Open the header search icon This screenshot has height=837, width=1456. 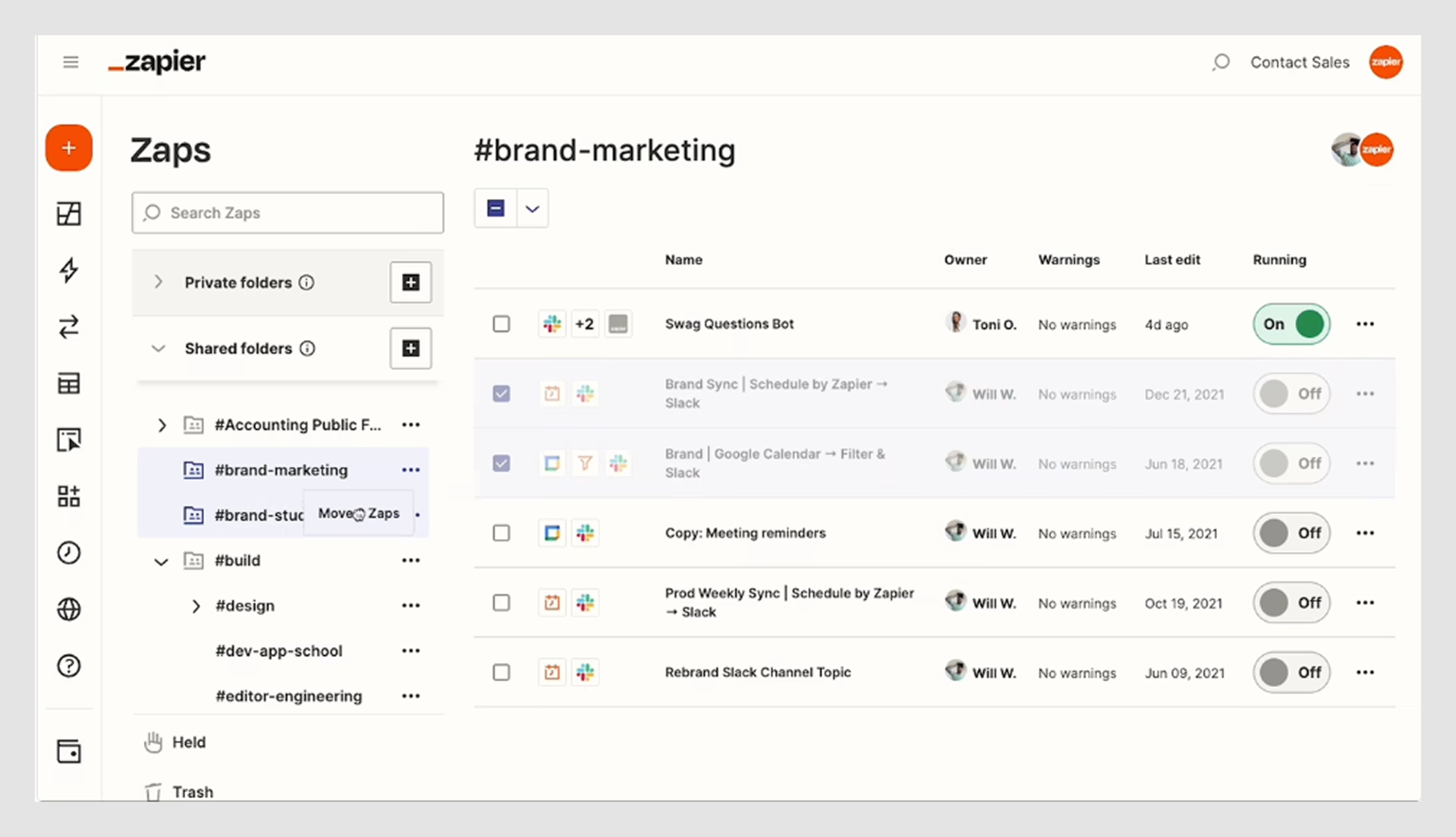point(1220,62)
